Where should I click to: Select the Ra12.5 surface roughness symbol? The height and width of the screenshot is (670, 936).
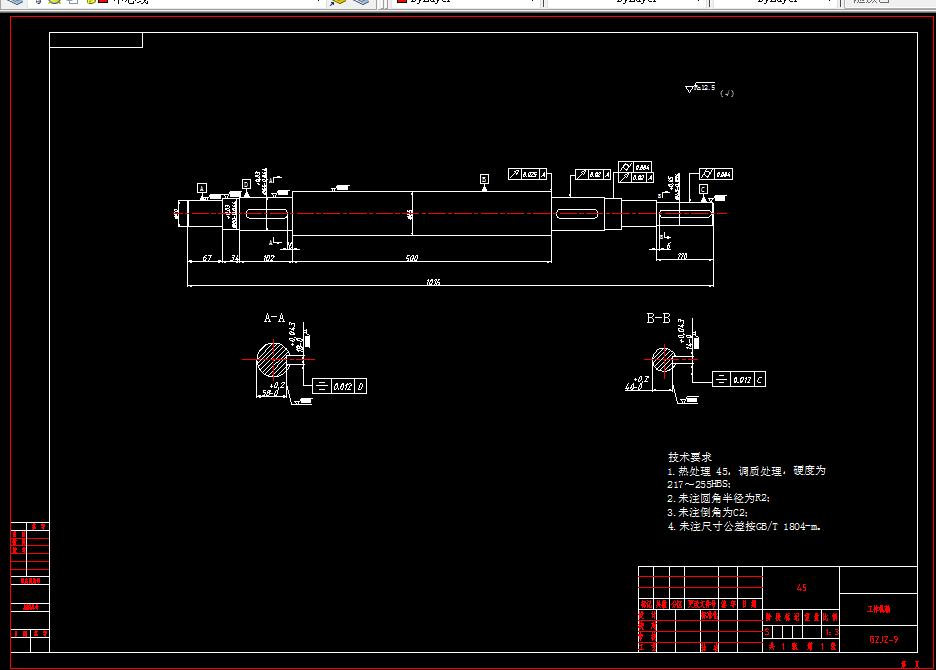700,88
